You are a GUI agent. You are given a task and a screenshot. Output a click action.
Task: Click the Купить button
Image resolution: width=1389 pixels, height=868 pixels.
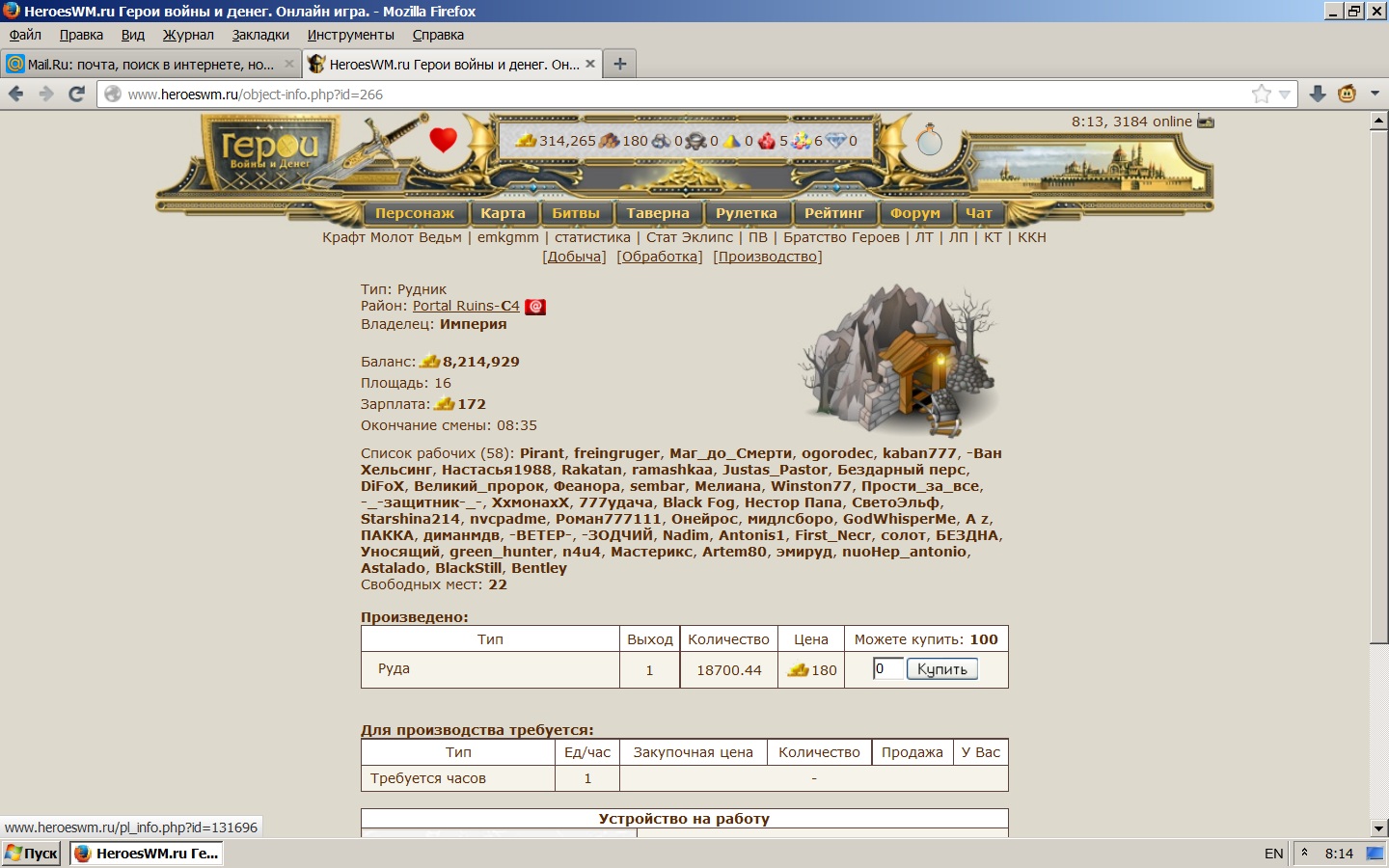(942, 669)
